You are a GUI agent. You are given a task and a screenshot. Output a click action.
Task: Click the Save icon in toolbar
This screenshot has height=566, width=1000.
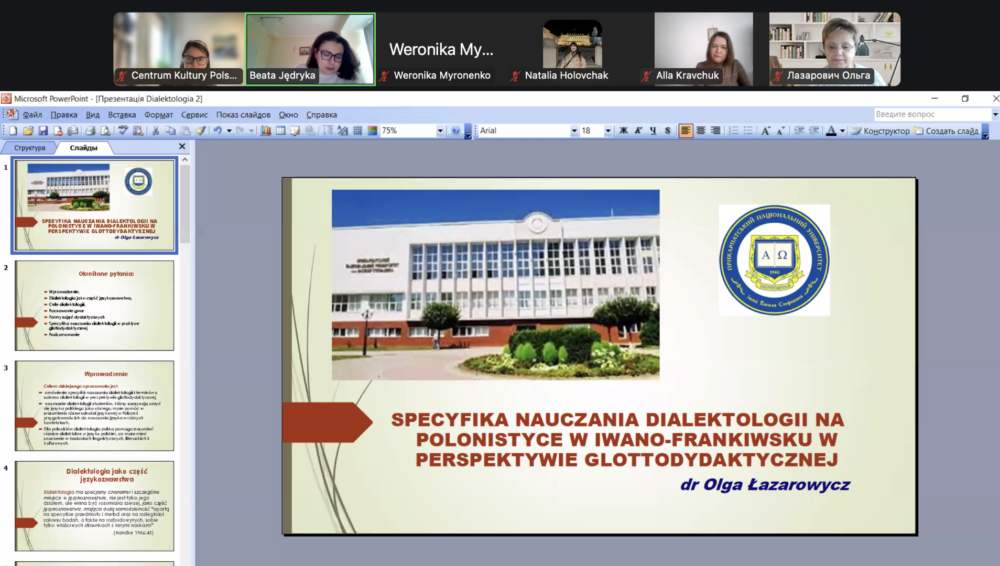tap(42, 131)
